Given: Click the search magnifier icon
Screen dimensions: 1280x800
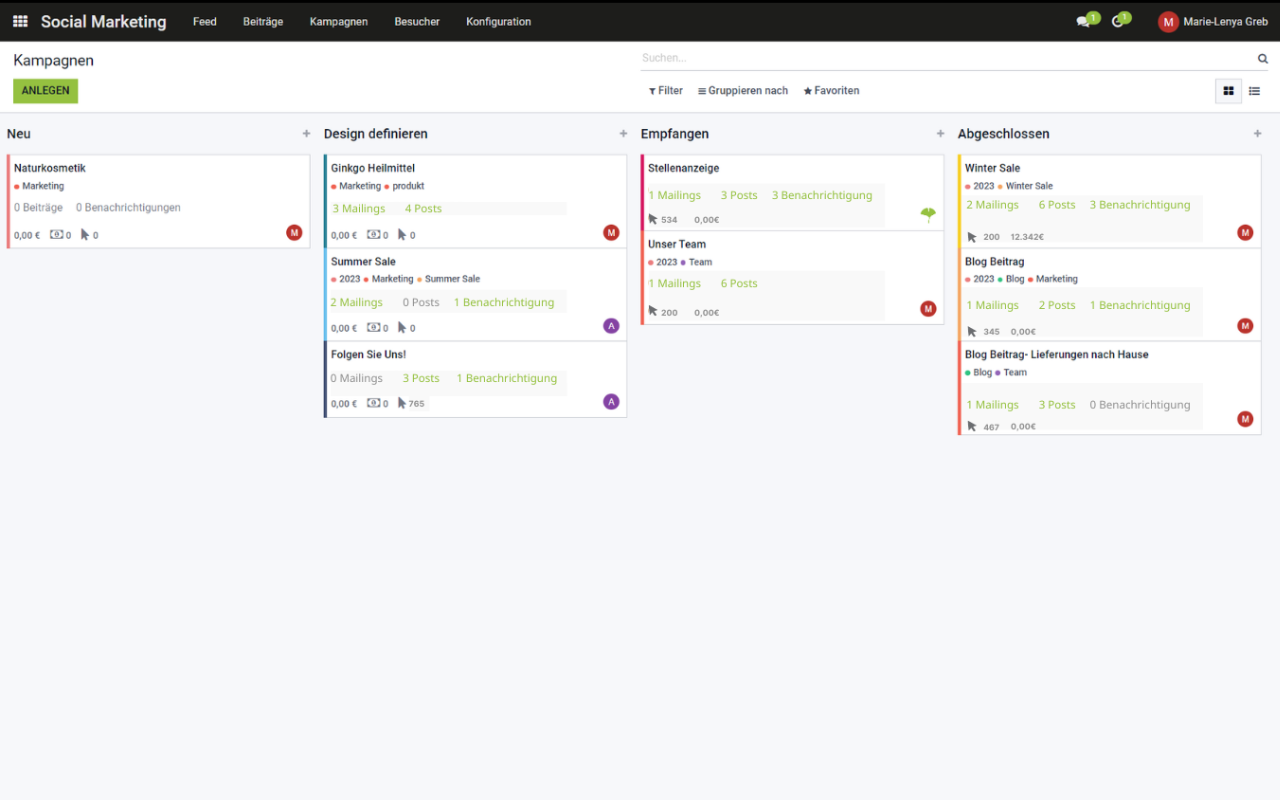Looking at the screenshot, I should (x=1262, y=59).
